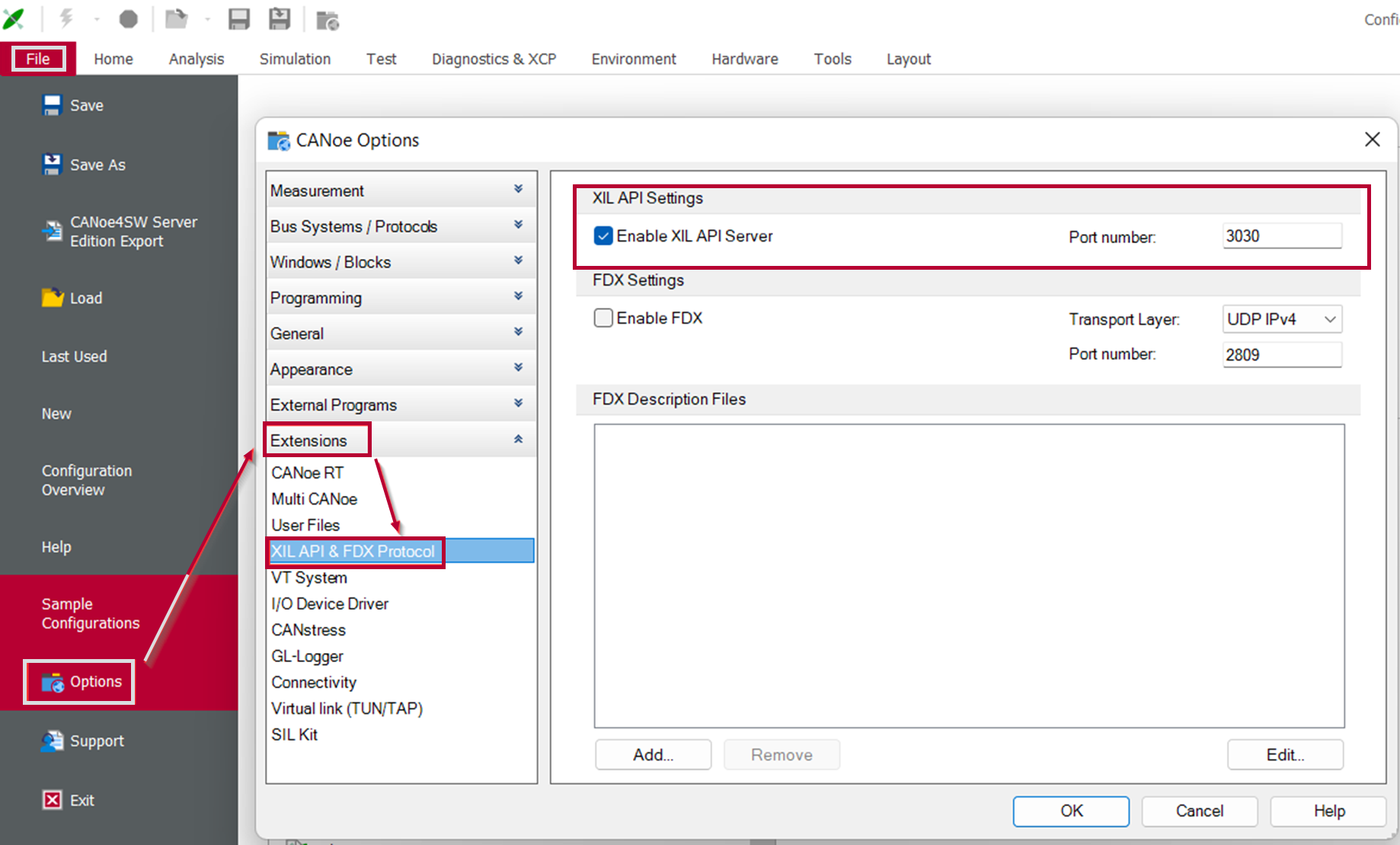Click the Support icon in sidebar

53,741
